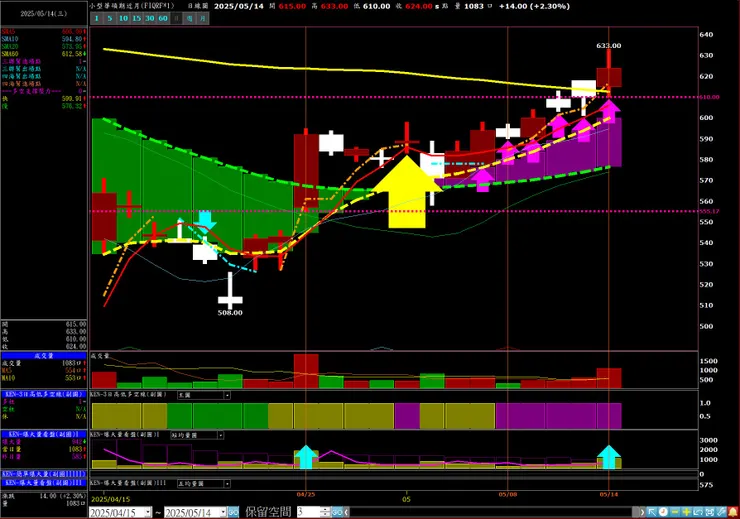Switch to the monthly (月) chart button
This screenshot has width=740, height=519.
(x=202, y=18)
